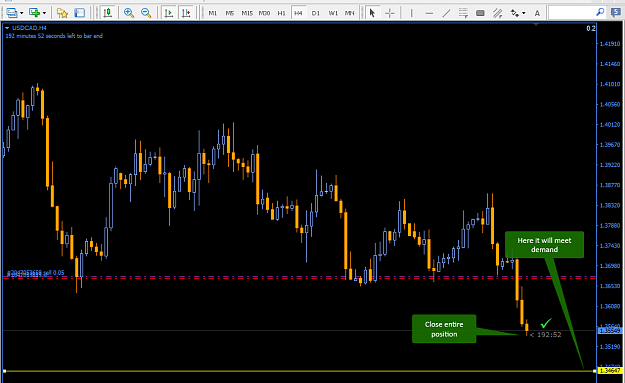Pick the Fibonacci retracement tool

(463, 13)
